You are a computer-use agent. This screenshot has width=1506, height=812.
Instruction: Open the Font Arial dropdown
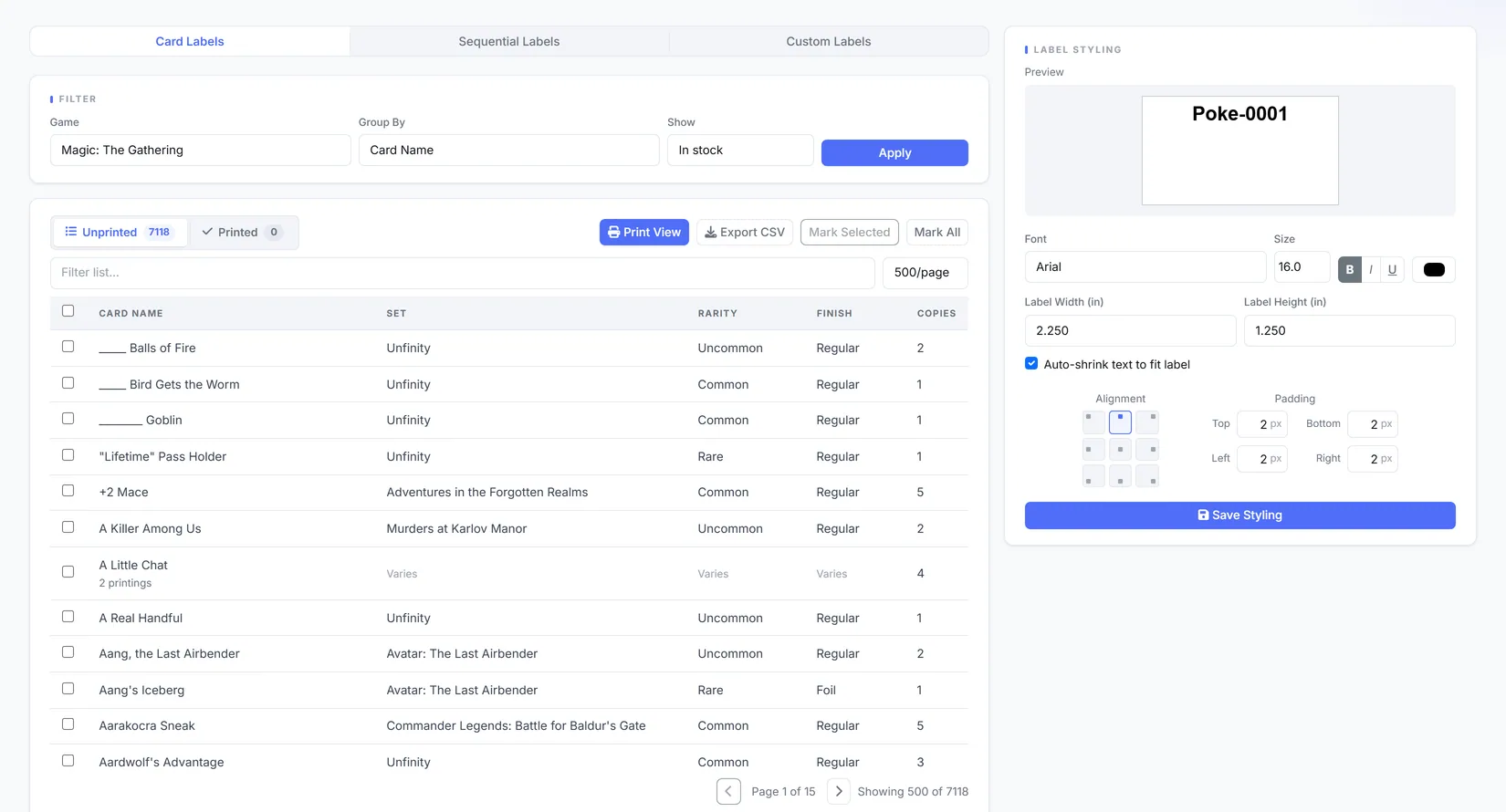pyautogui.click(x=1145, y=267)
